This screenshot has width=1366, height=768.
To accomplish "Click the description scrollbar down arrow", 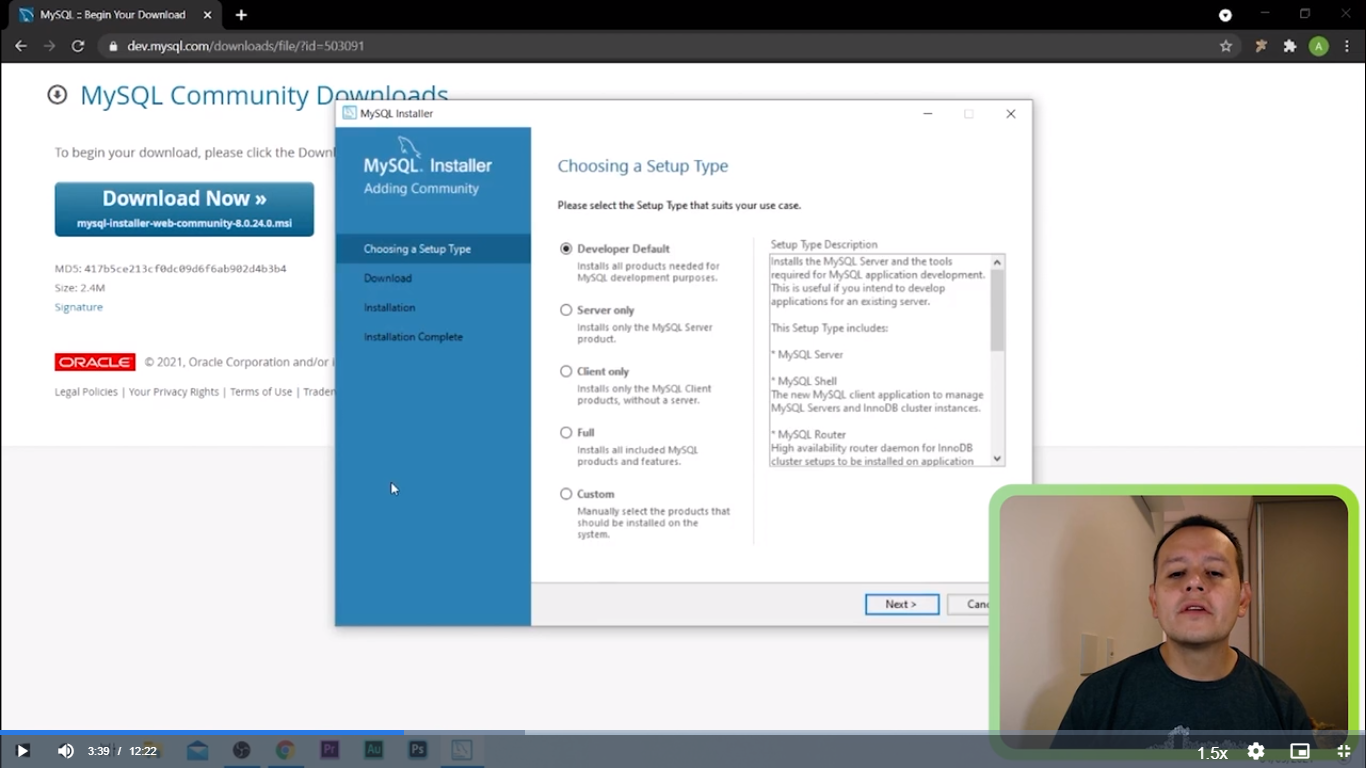I will [x=997, y=459].
